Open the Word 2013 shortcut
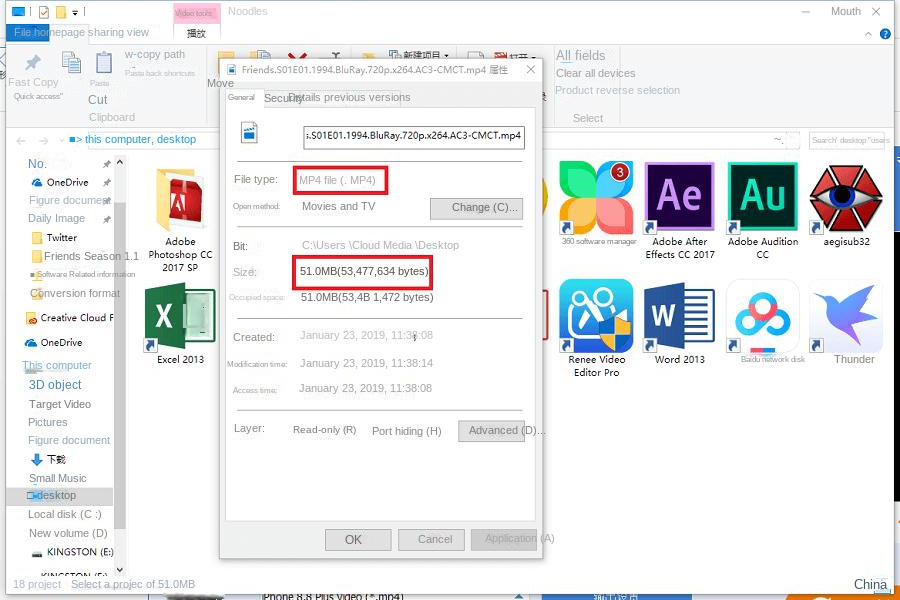 680,323
